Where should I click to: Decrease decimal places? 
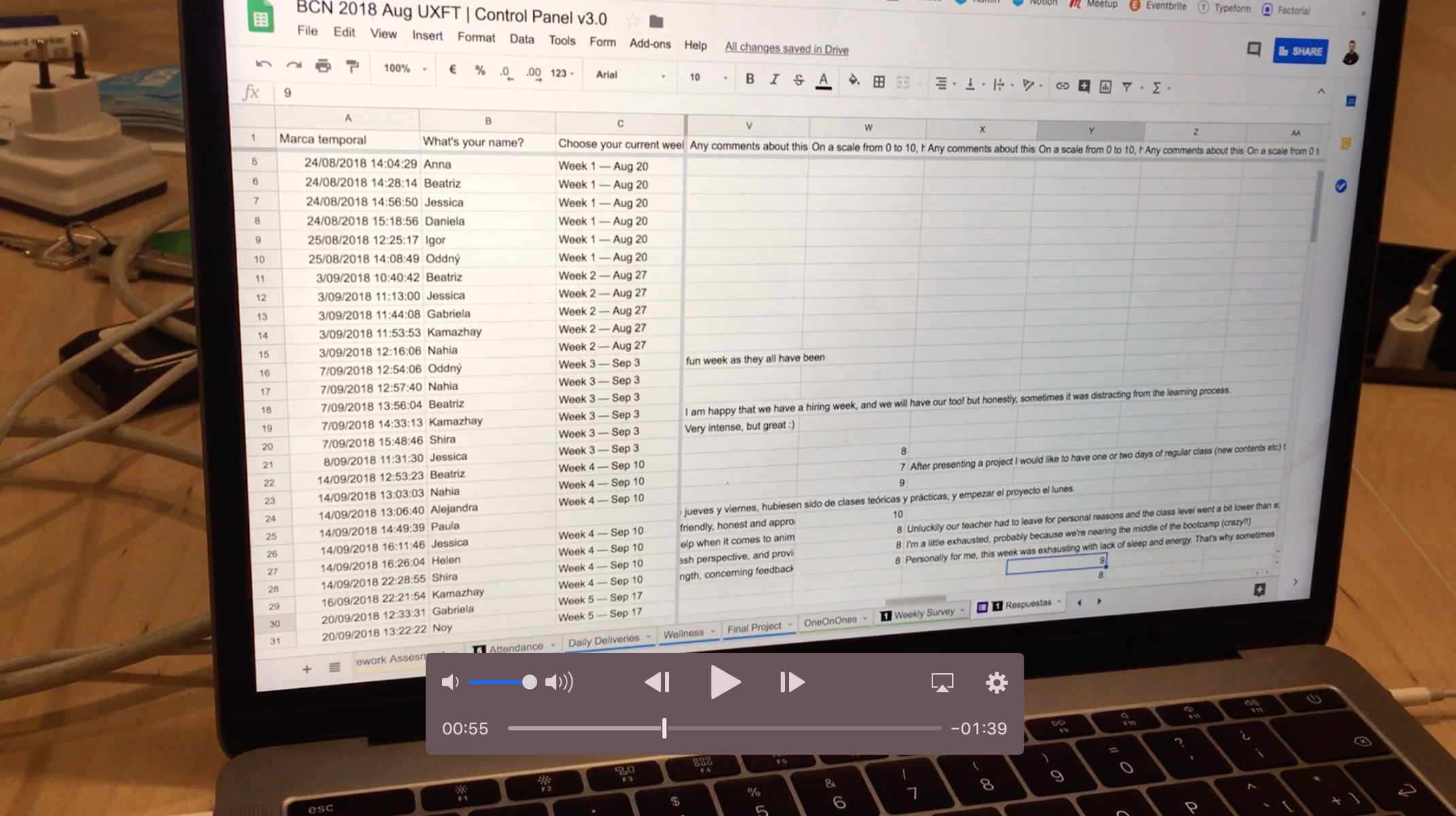click(506, 72)
